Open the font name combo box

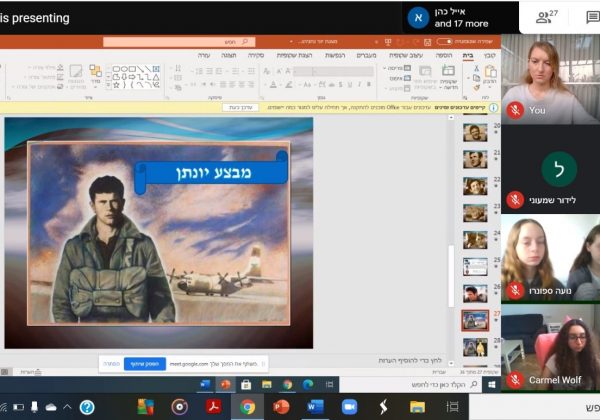(344, 71)
